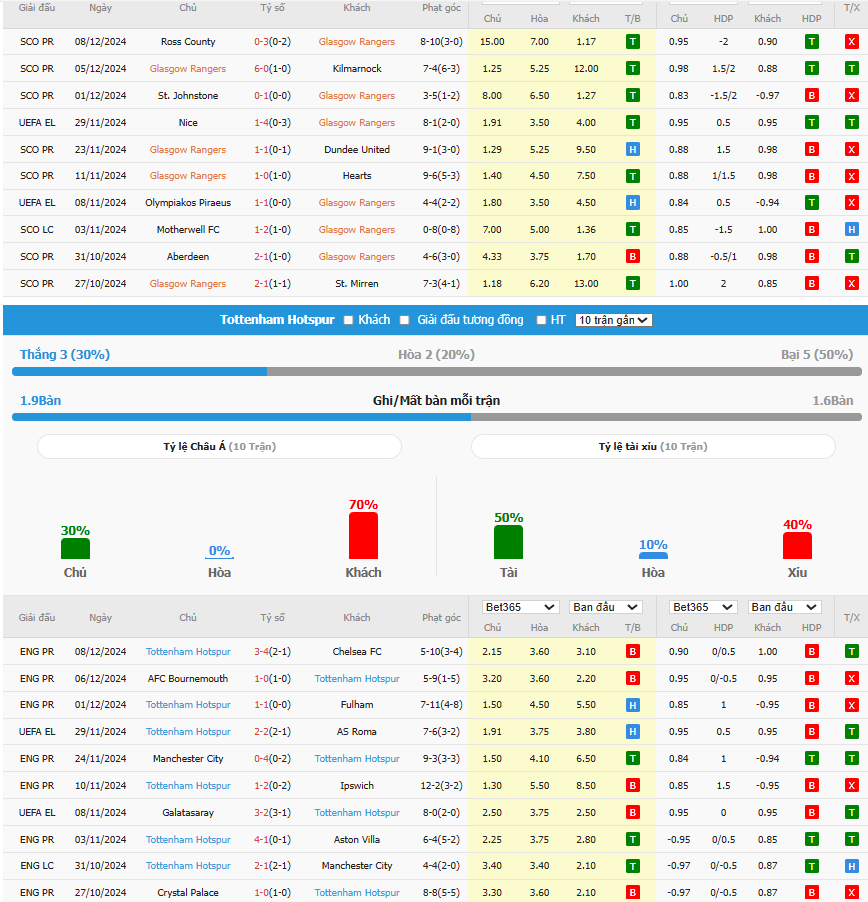
Task: Click green T badge in Aston Villa row's HDP column
Action: point(811,840)
